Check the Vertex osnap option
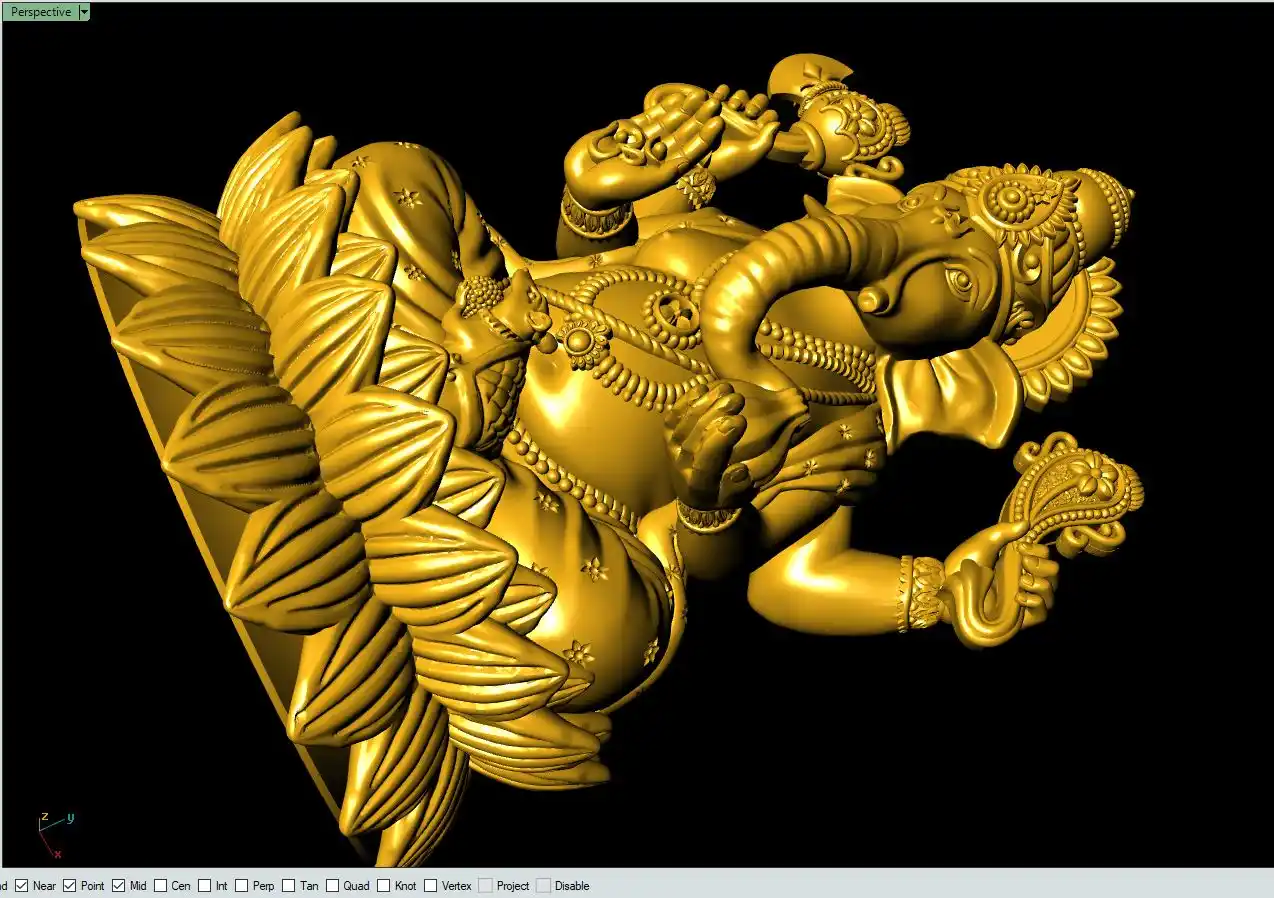The height and width of the screenshot is (898, 1274). 431,886
